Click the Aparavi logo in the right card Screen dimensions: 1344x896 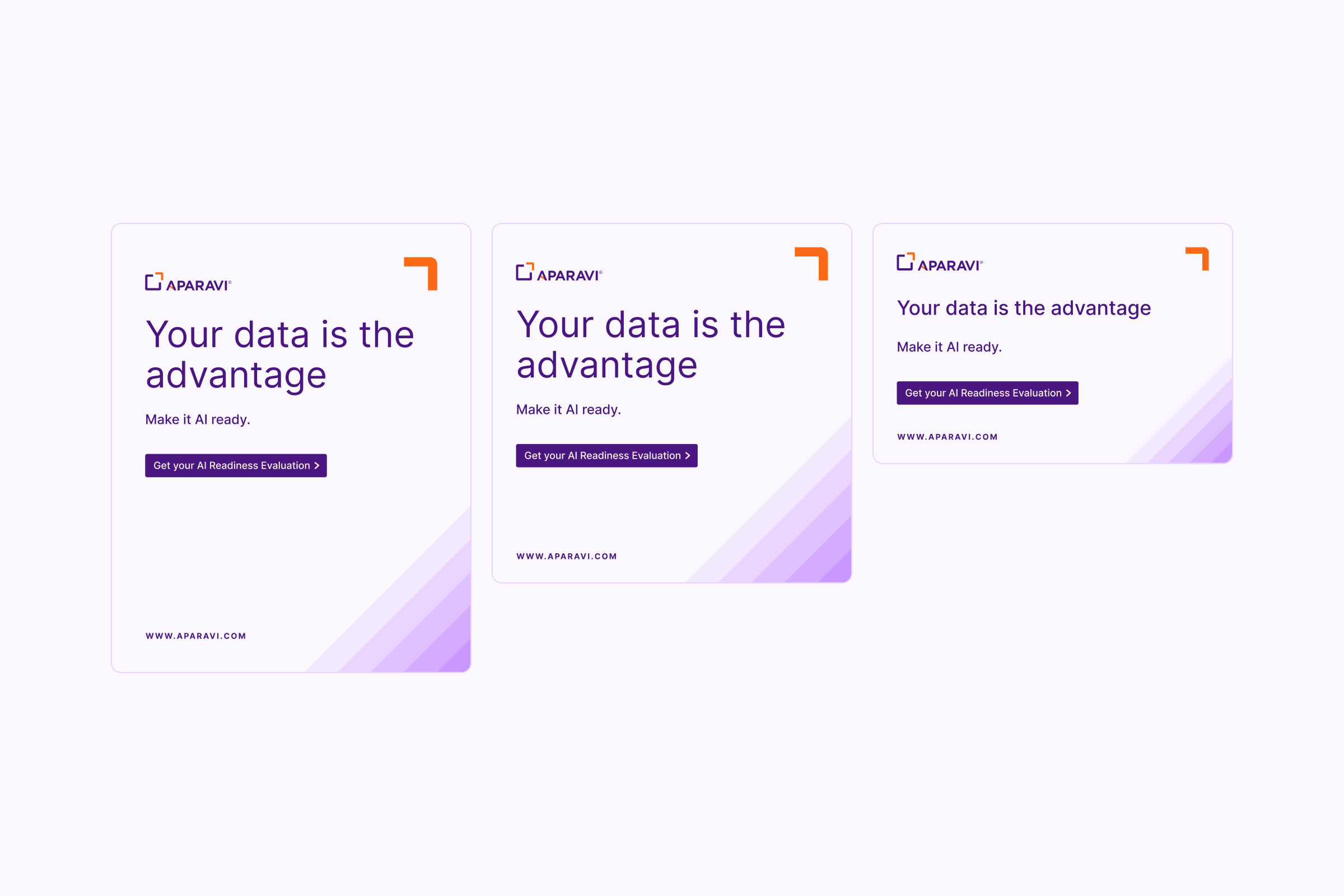click(x=940, y=262)
